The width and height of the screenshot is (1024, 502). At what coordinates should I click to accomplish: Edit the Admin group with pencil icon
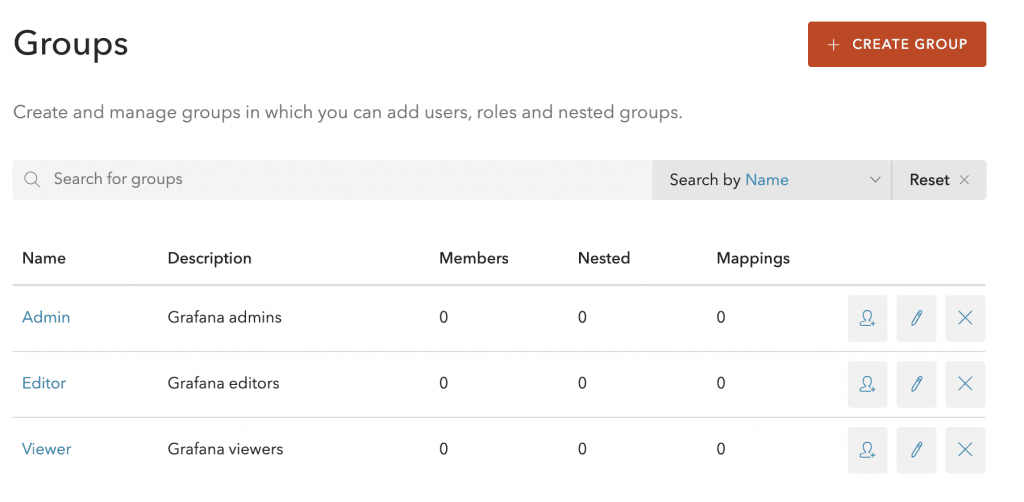tap(916, 318)
